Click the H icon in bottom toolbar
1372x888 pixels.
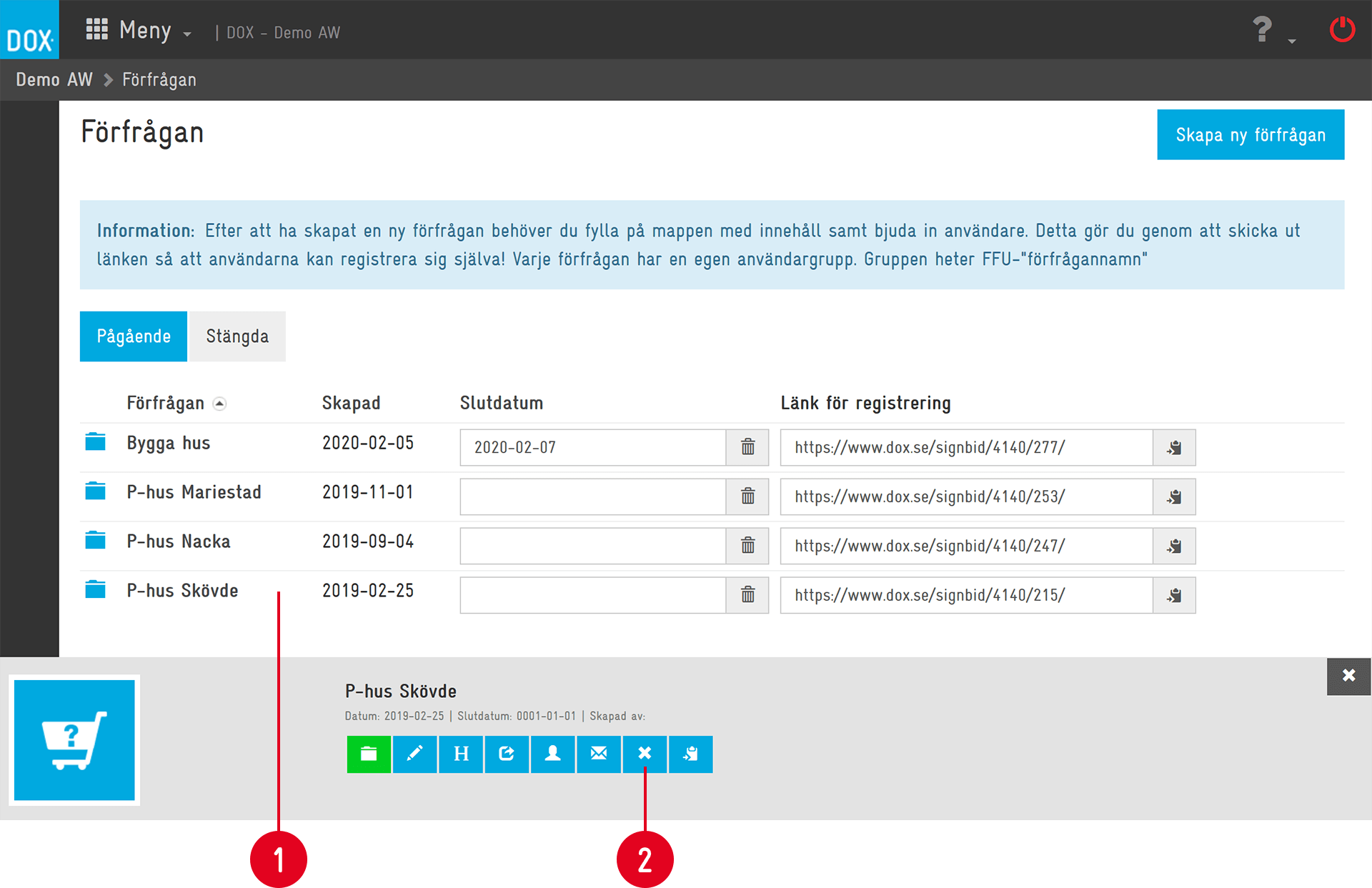pos(461,754)
